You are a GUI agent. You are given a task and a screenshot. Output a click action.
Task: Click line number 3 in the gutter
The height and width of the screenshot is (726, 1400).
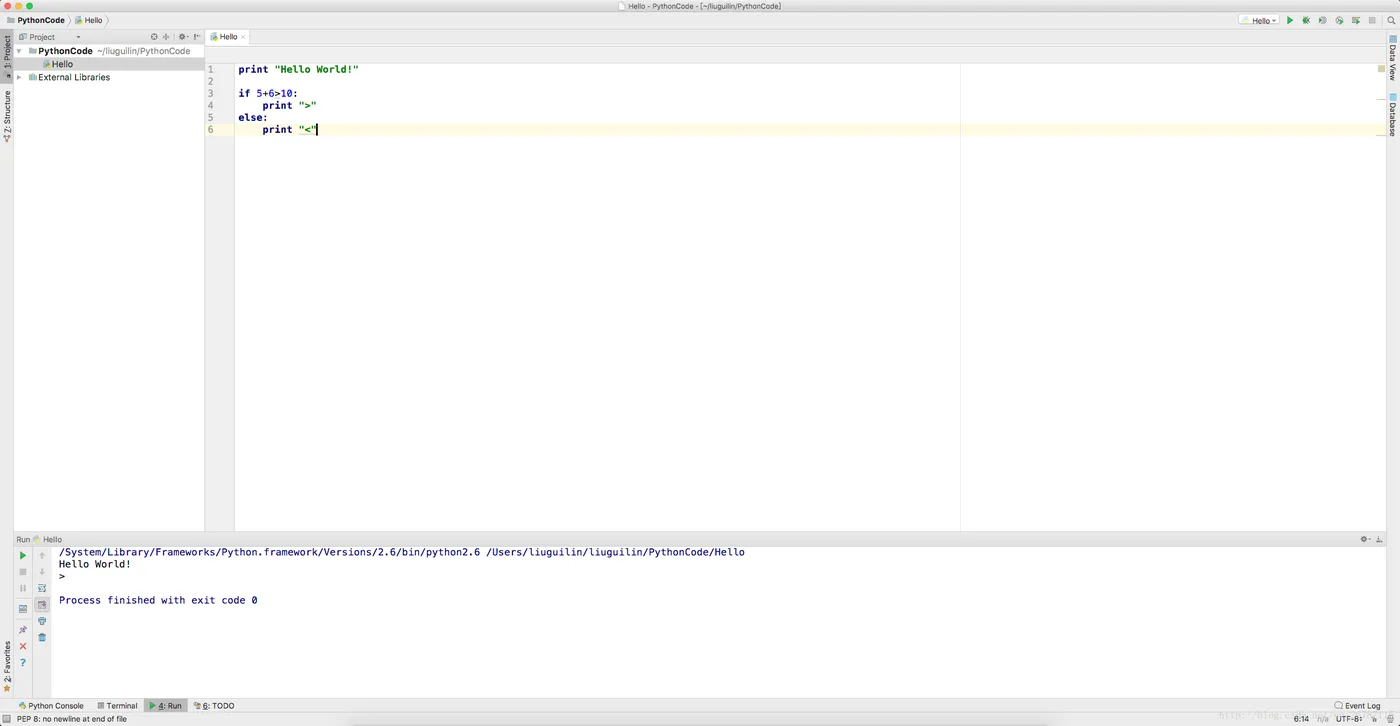click(x=210, y=93)
